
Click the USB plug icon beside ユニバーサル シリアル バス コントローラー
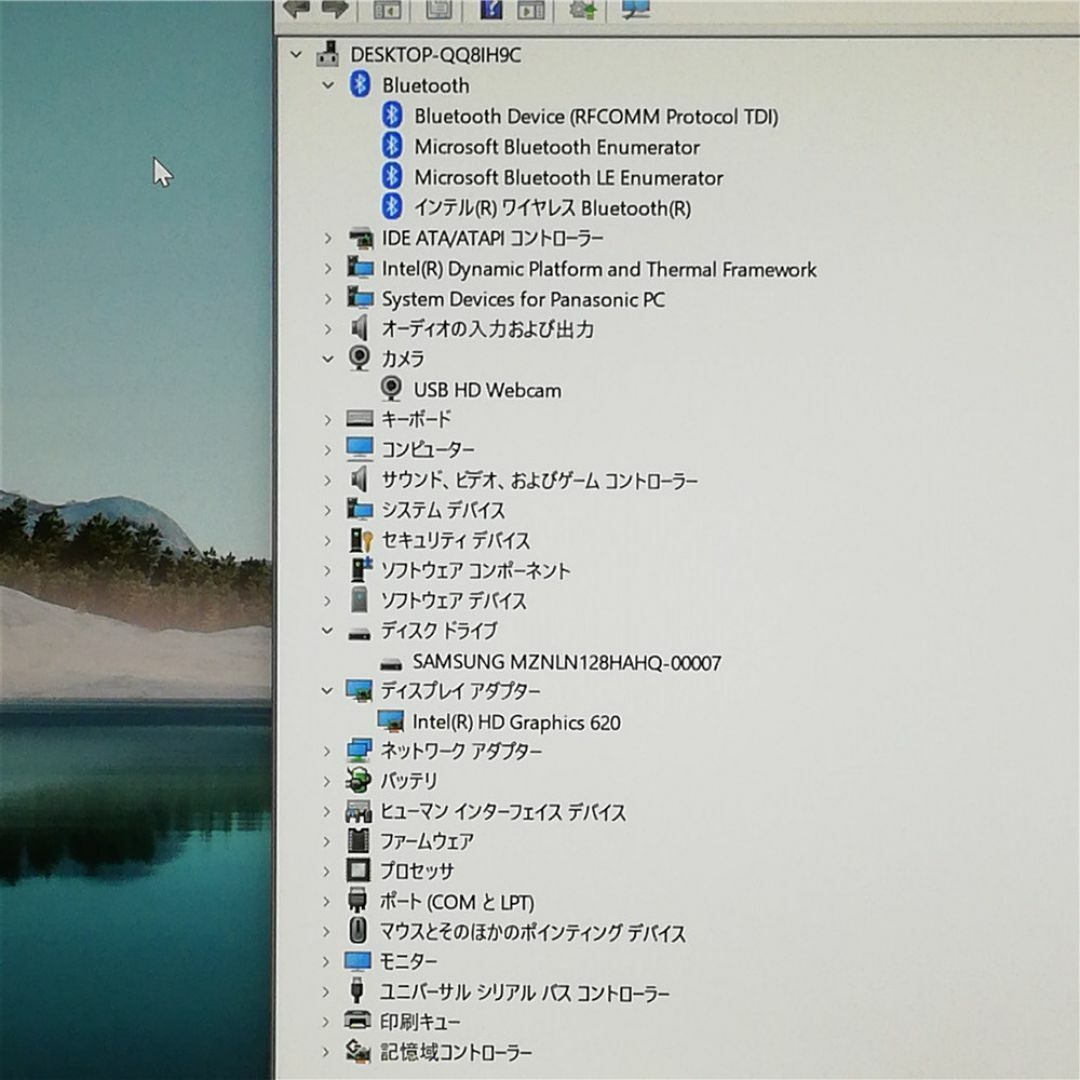pos(357,990)
